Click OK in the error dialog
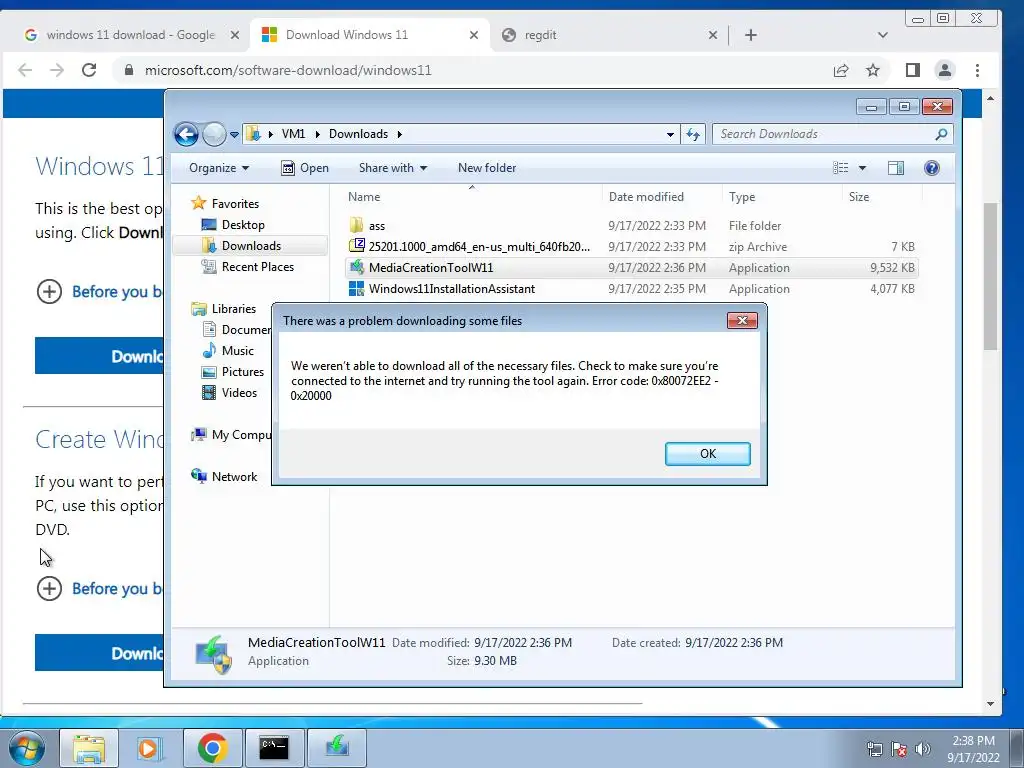Screen dimensions: 1024x768 pyautogui.click(x=707, y=454)
